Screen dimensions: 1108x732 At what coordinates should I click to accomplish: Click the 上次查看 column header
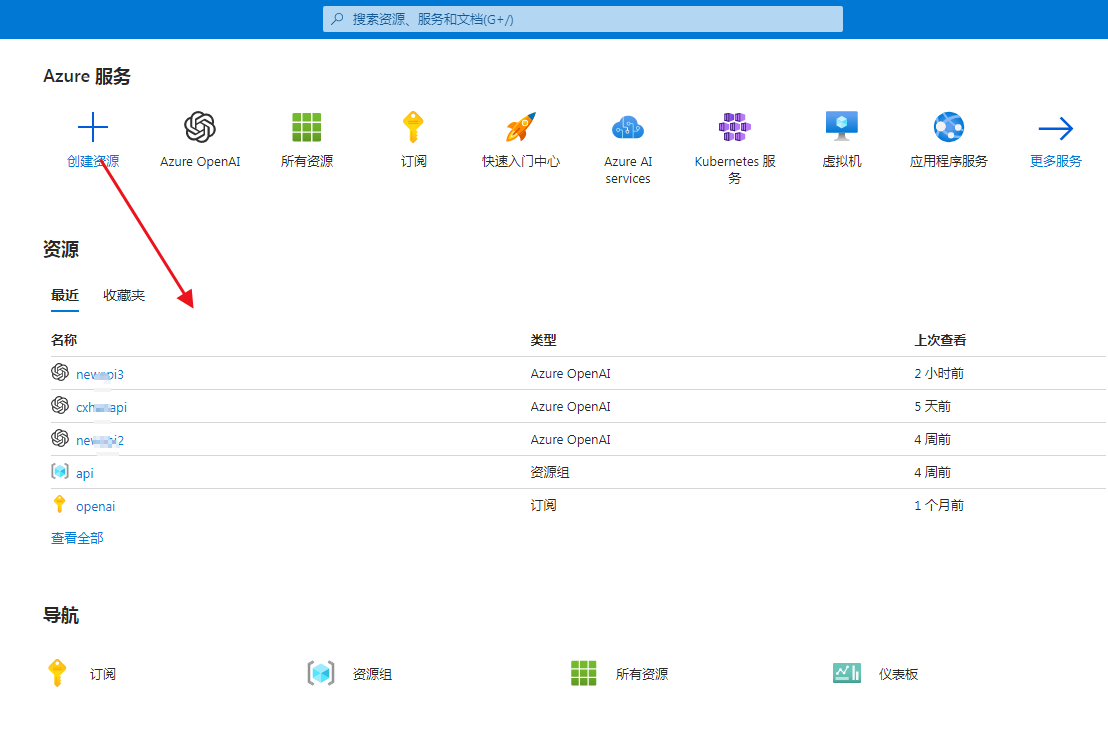[940, 341]
